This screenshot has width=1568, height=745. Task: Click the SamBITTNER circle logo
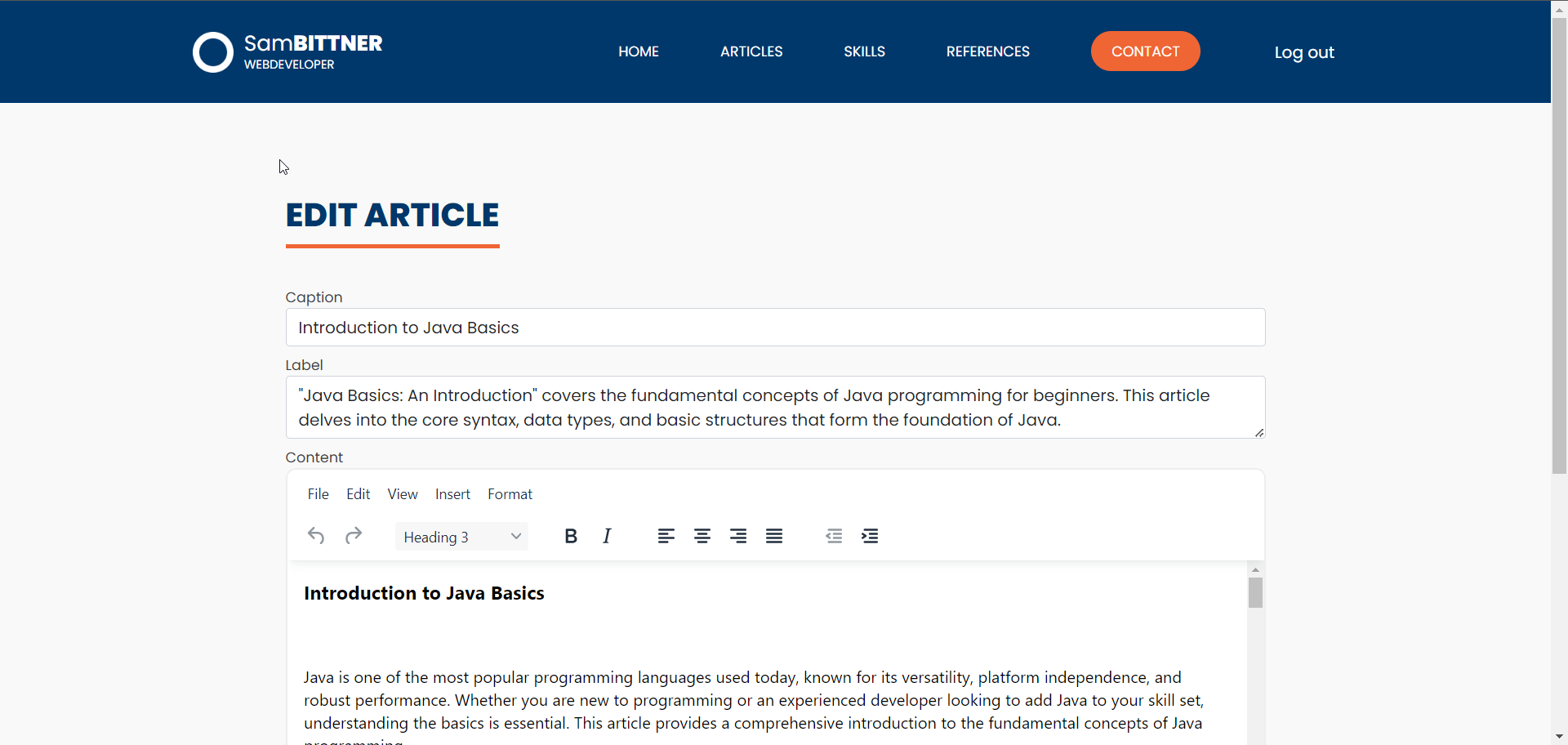[x=213, y=52]
